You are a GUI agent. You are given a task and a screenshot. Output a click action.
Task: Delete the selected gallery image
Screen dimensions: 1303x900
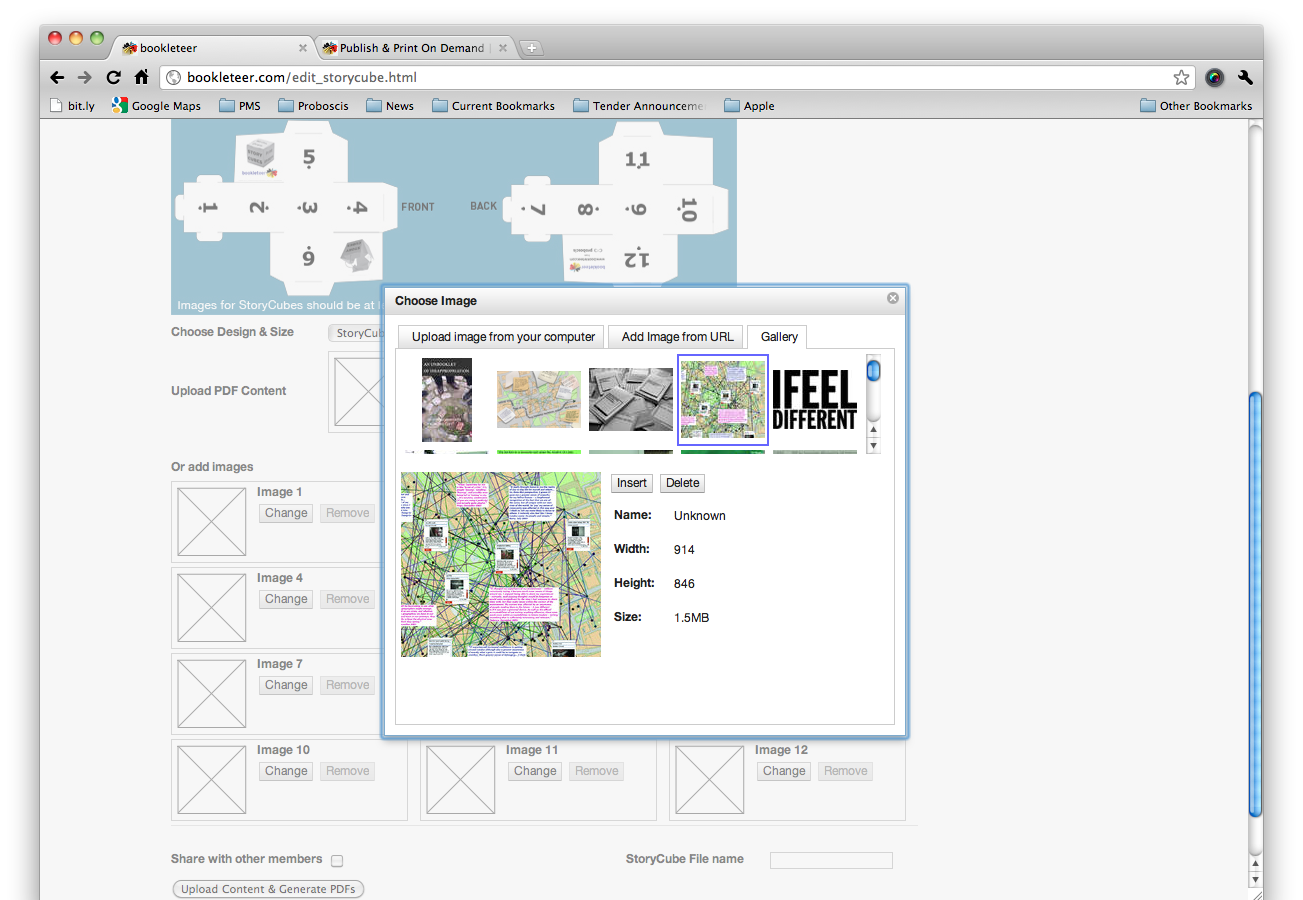click(683, 483)
